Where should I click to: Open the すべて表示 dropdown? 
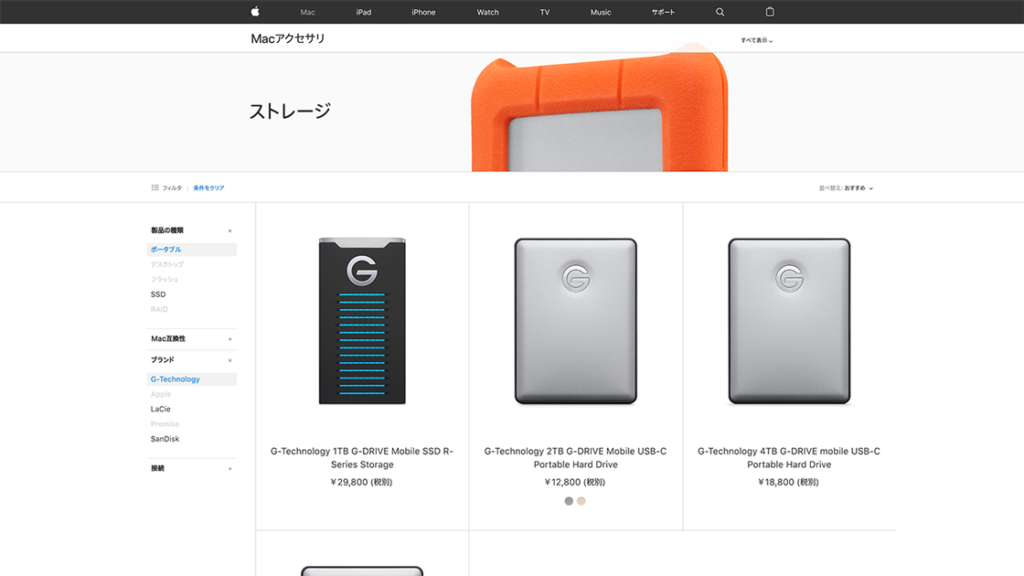tap(757, 40)
